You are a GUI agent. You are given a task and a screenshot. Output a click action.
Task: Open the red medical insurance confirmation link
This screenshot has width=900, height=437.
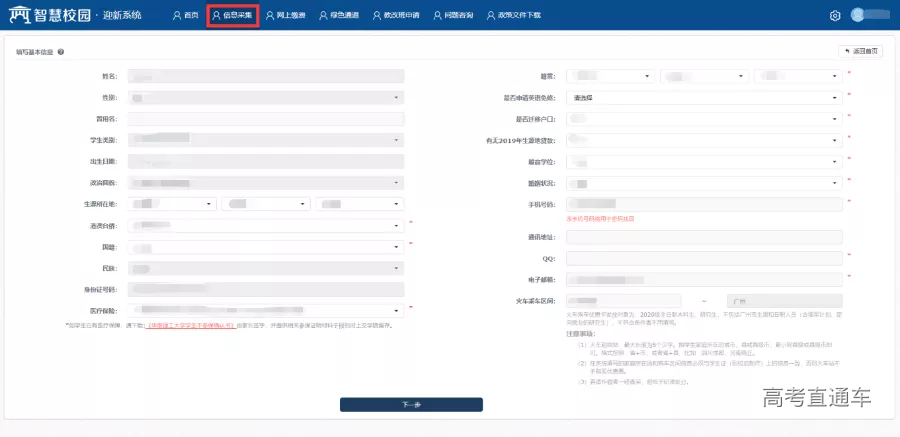pyautogui.click(x=190, y=325)
